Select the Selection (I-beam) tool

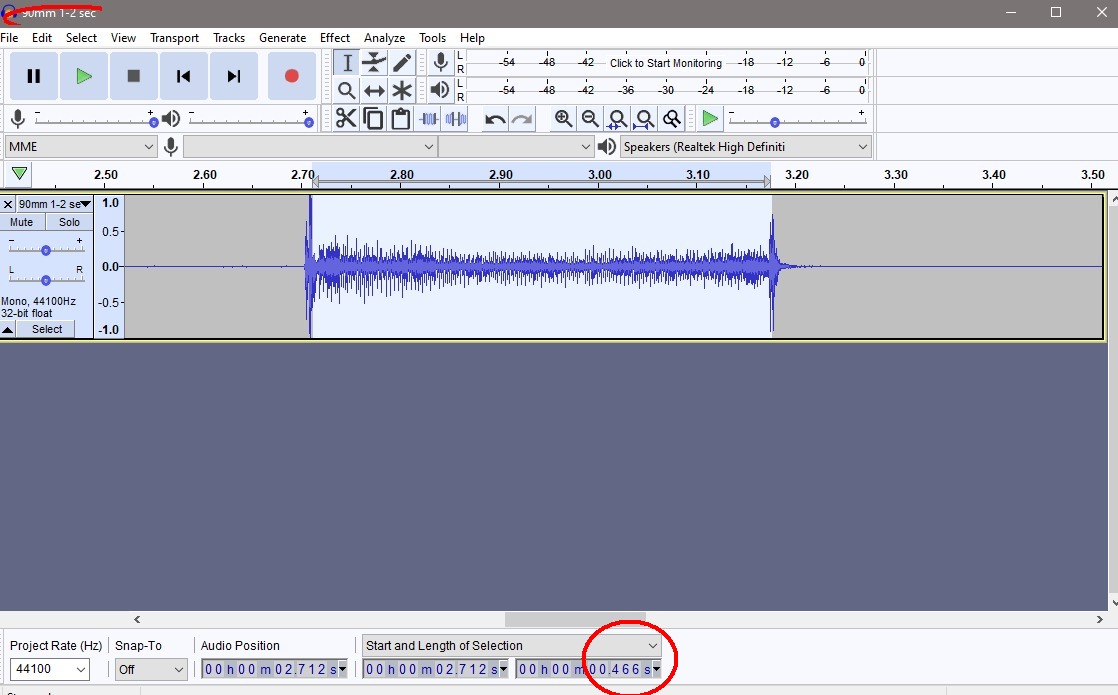[x=347, y=63]
